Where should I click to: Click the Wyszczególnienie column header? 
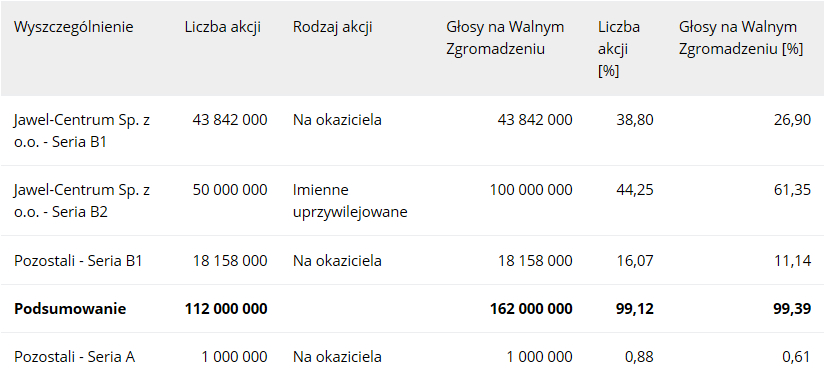(x=73, y=27)
